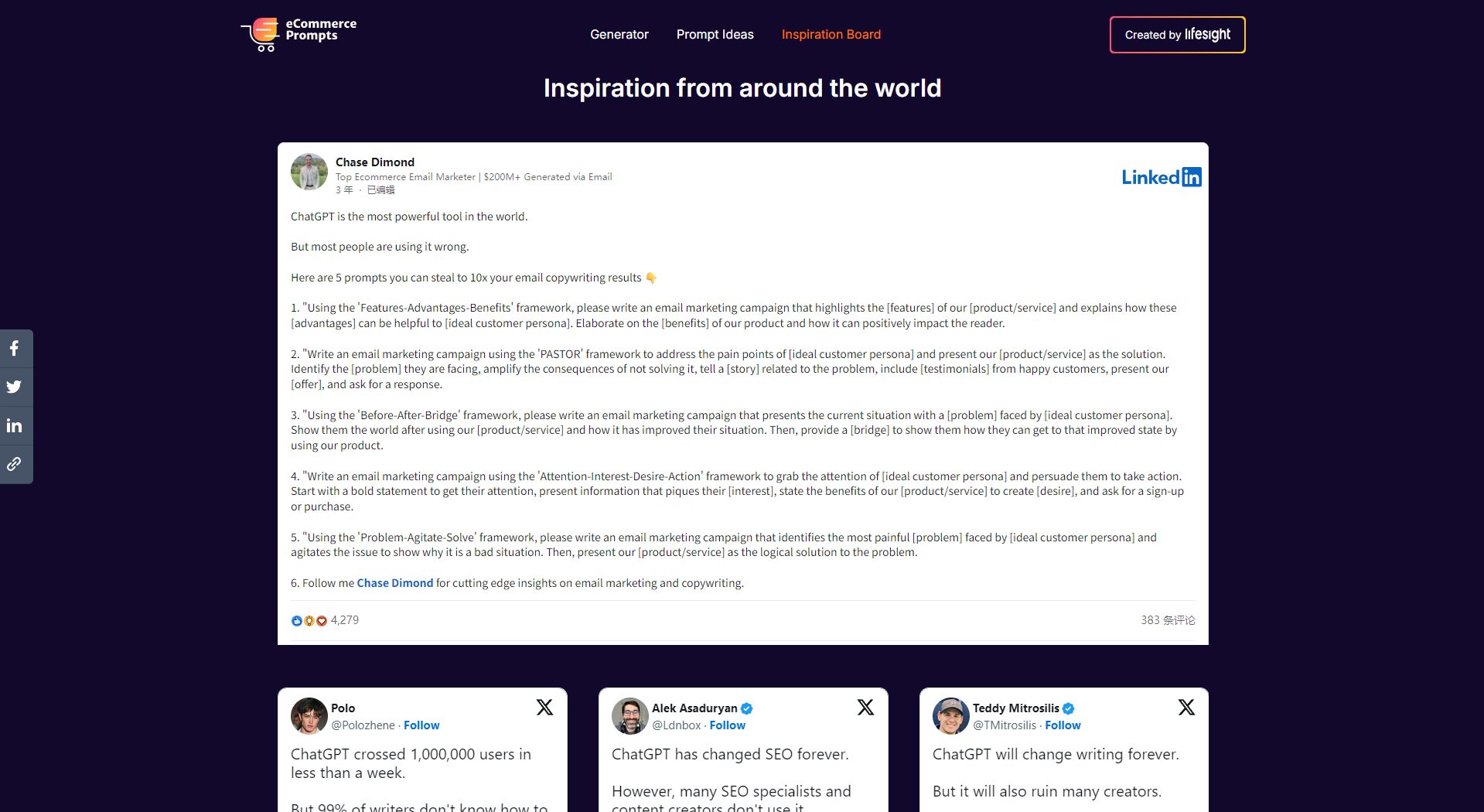Follow the @Polozhene account

(421, 725)
